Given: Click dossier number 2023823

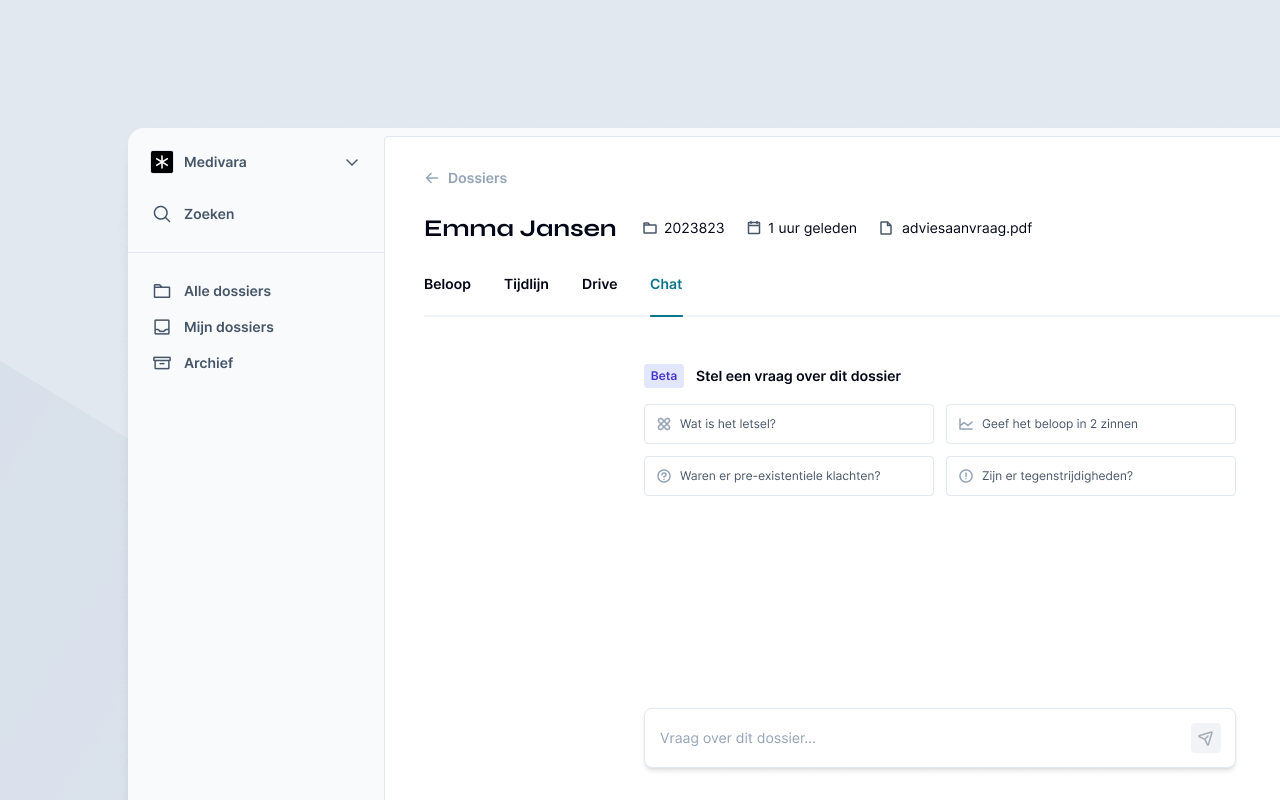Looking at the screenshot, I should pos(694,228).
